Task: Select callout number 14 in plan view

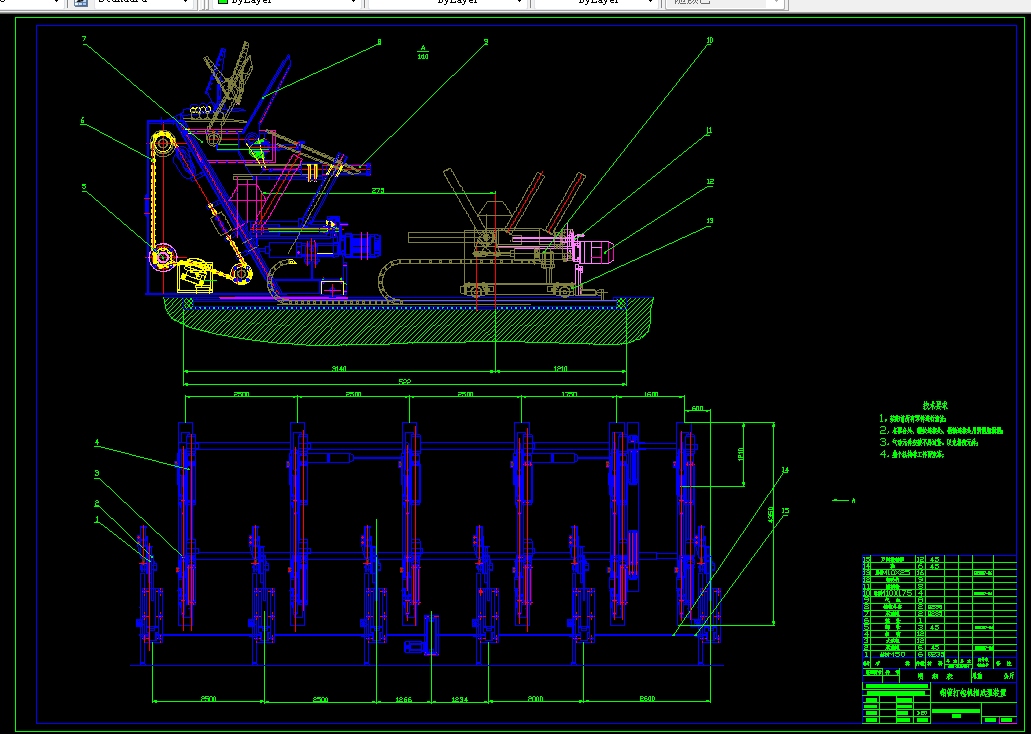Action: click(785, 470)
